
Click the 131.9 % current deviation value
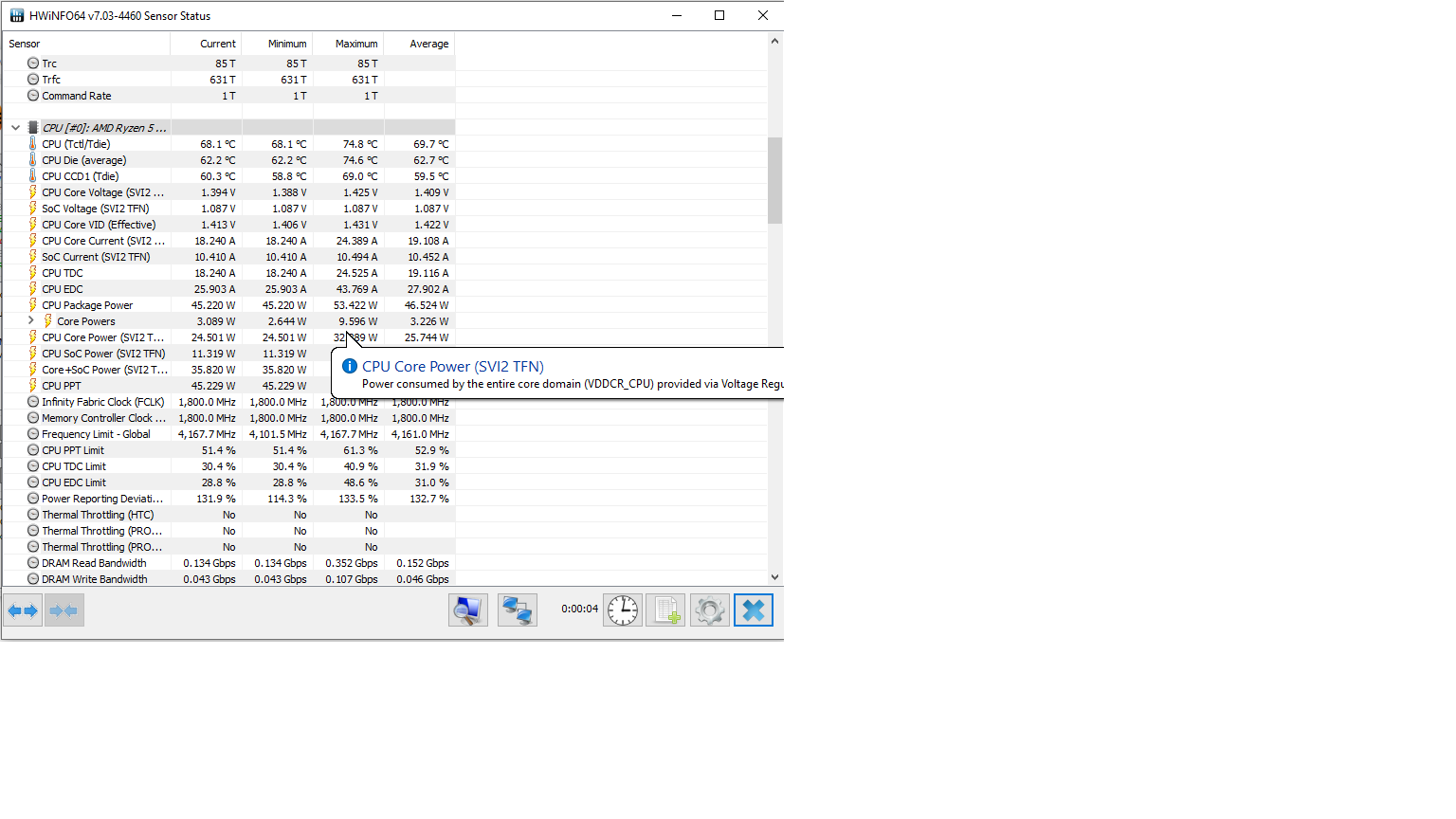pos(216,499)
